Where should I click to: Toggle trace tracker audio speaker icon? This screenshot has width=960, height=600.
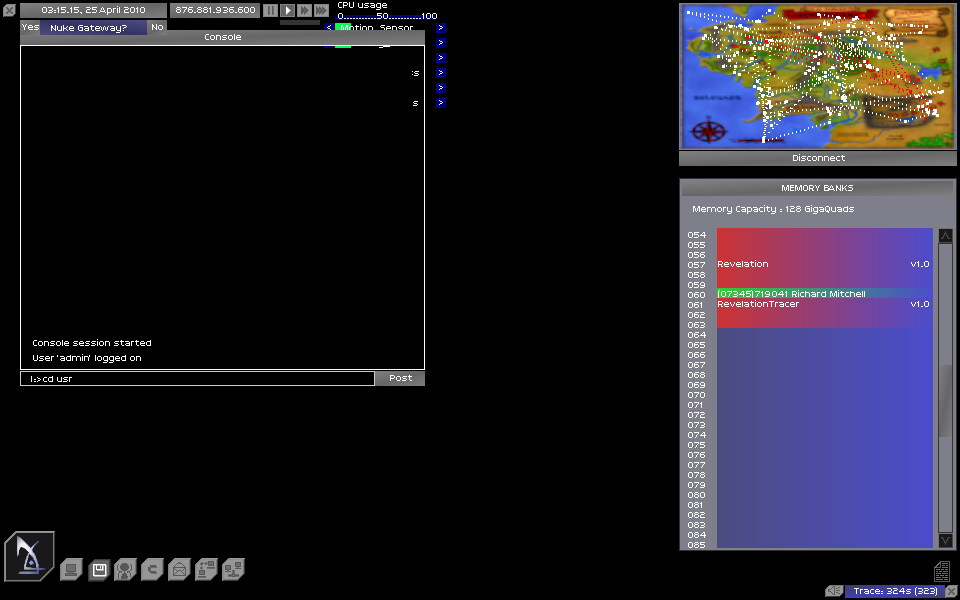[x=834, y=591]
